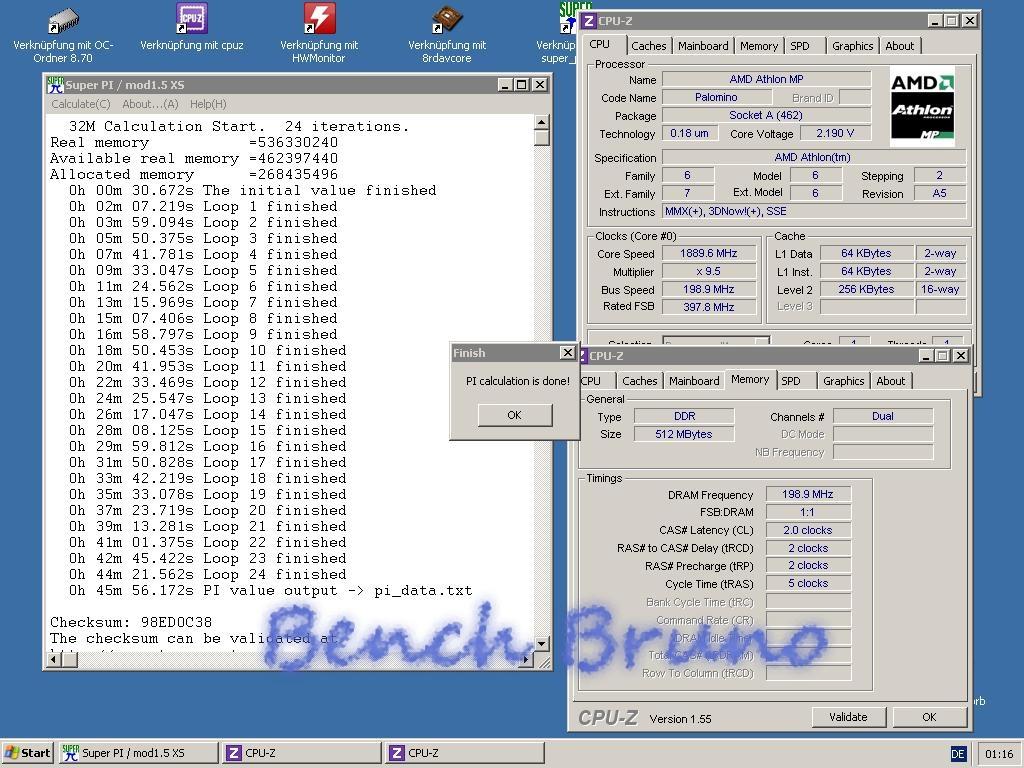The width and height of the screenshot is (1024, 768).
Task: Click the Revision value A5
Action: click(939, 193)
